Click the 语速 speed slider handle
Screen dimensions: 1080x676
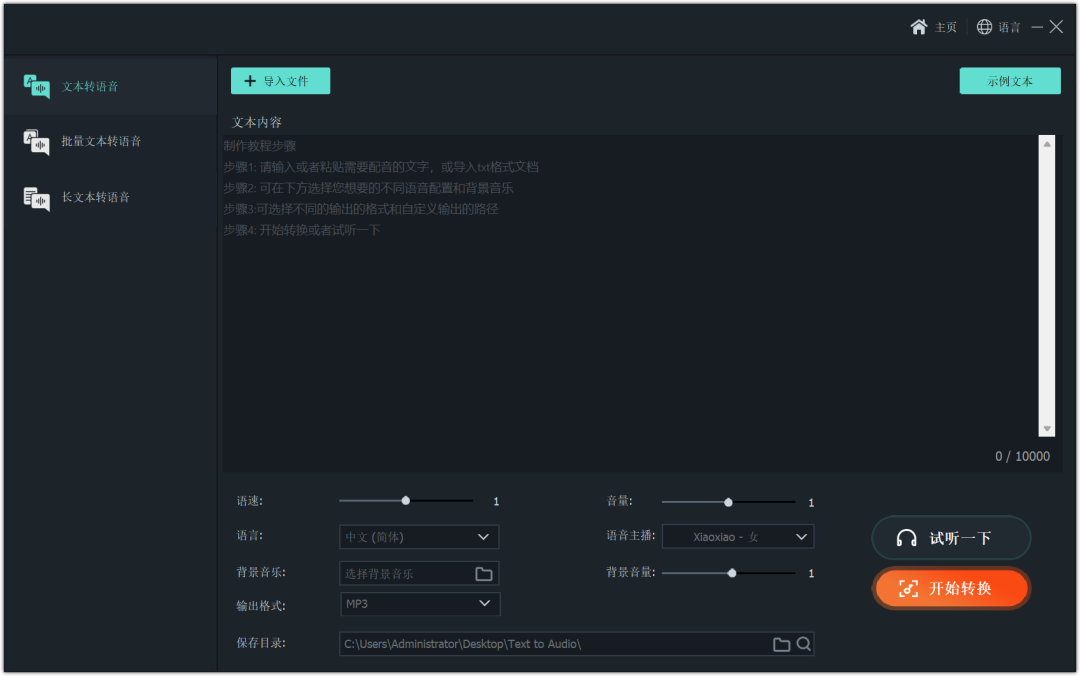pyautogui.click(x=406, y=501)
